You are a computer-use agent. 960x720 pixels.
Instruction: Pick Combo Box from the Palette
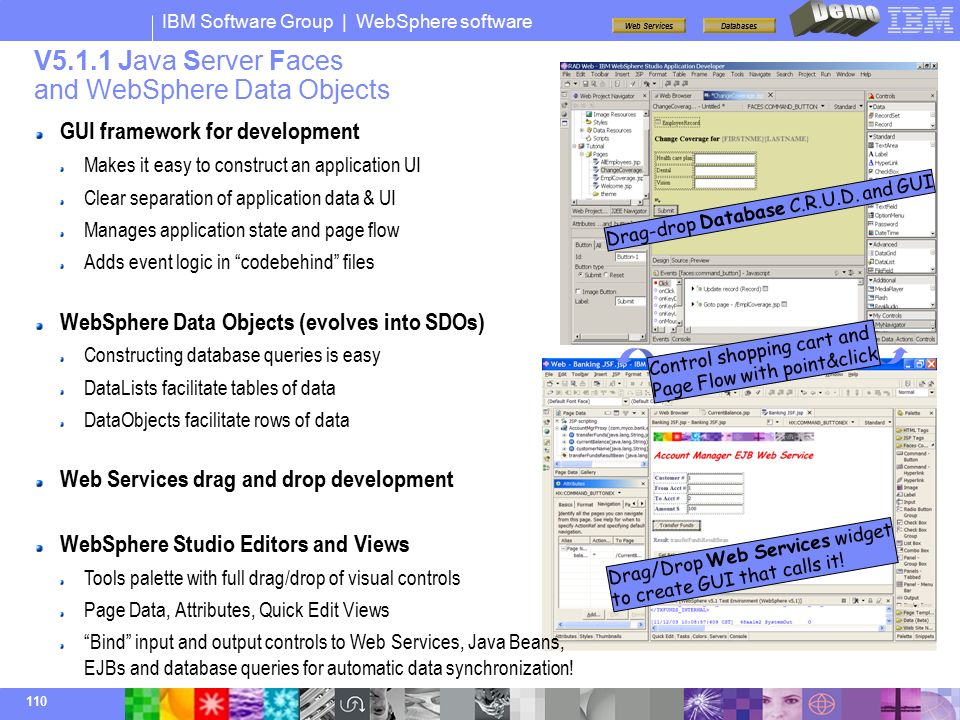tap(915, 550)
